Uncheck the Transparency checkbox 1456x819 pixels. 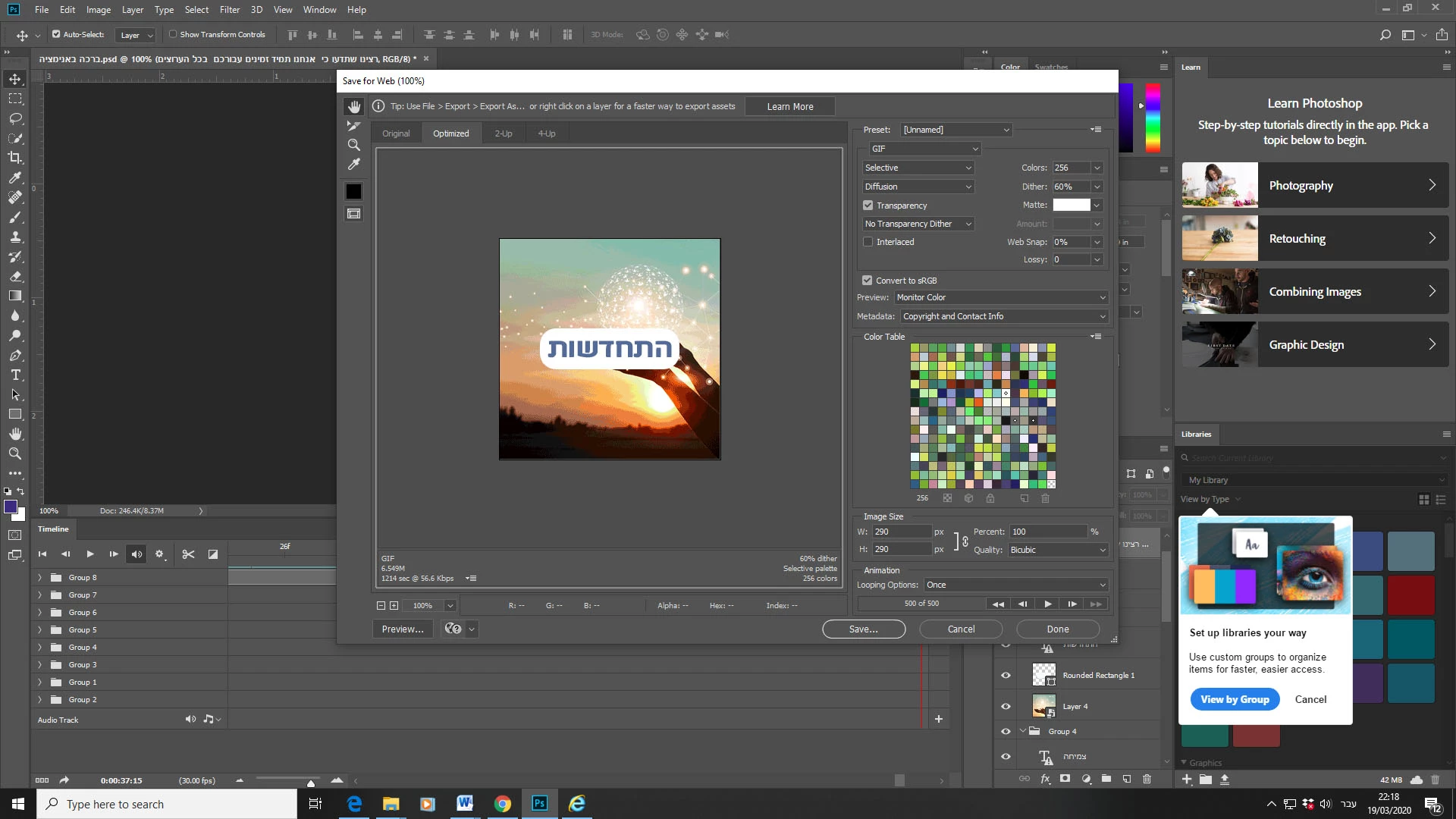tap(868, 206)
